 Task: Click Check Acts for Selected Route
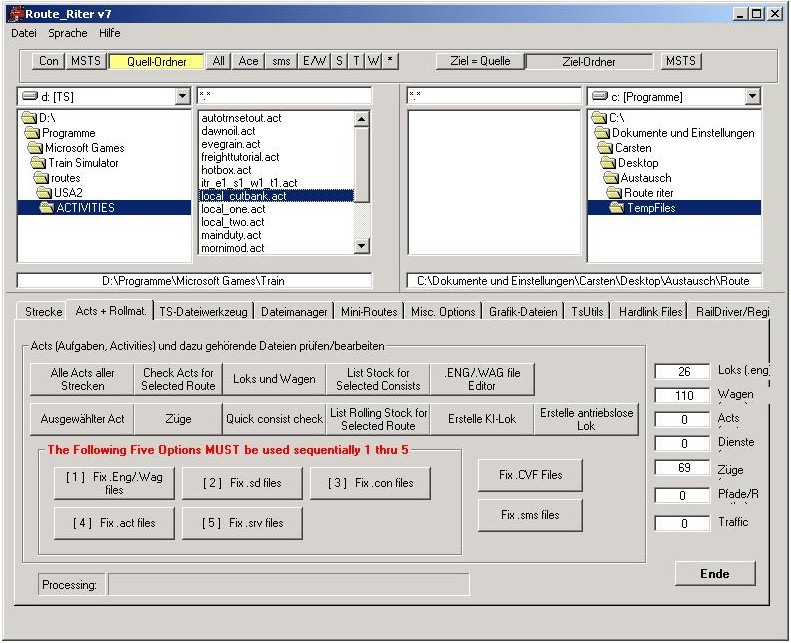(178, 379)
